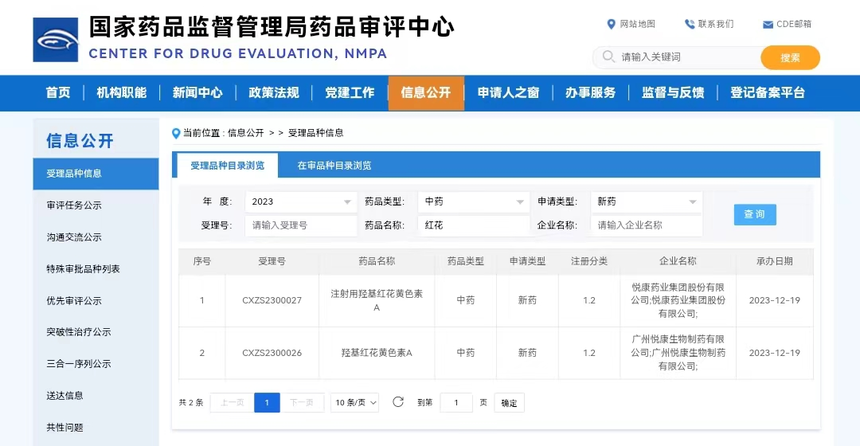
Task: Open the site map (网站地图) icon link
Action: [x=611, y=24]
